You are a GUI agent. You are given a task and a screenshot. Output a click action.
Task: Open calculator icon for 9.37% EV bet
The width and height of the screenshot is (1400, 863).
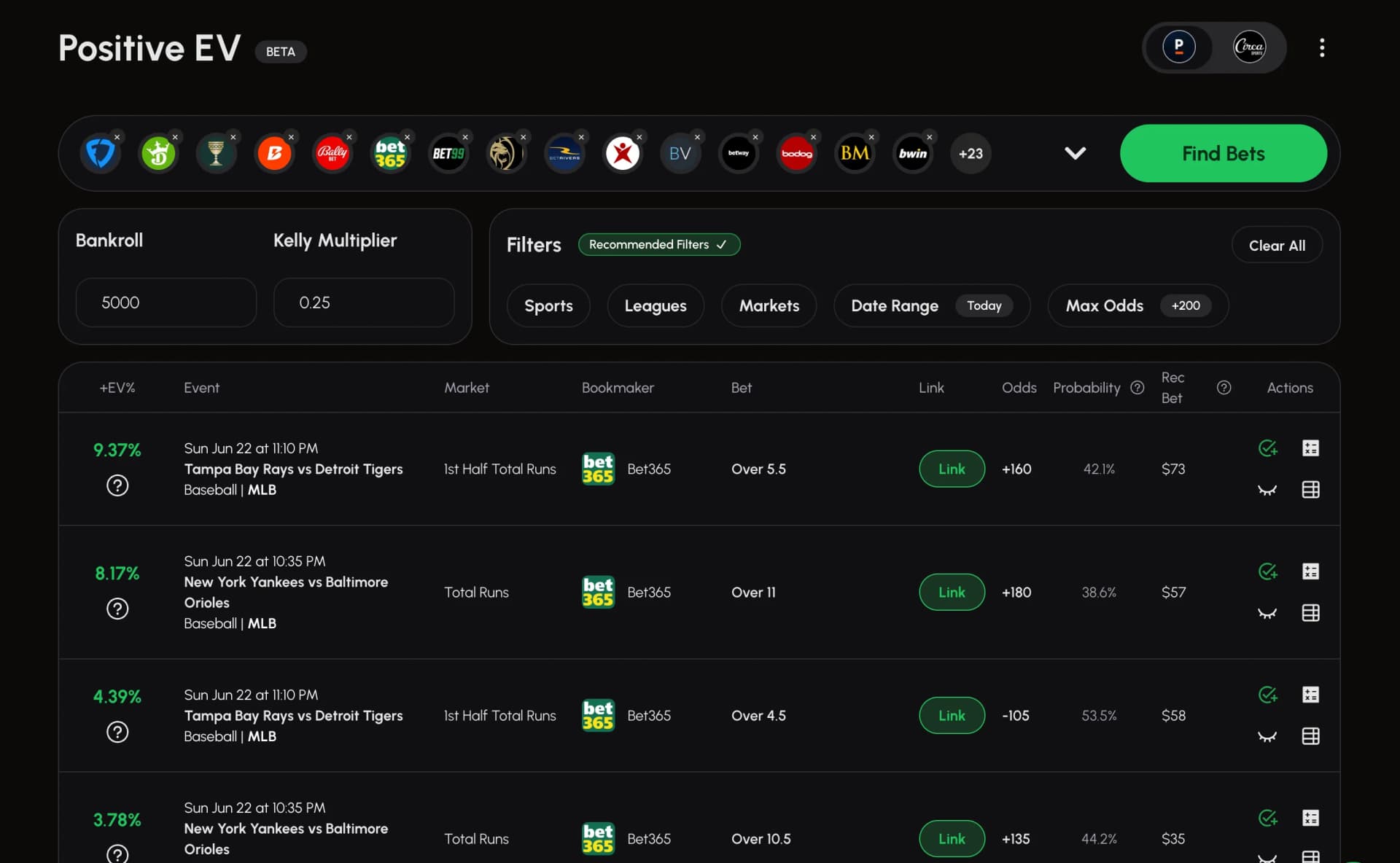(1310, 448)
